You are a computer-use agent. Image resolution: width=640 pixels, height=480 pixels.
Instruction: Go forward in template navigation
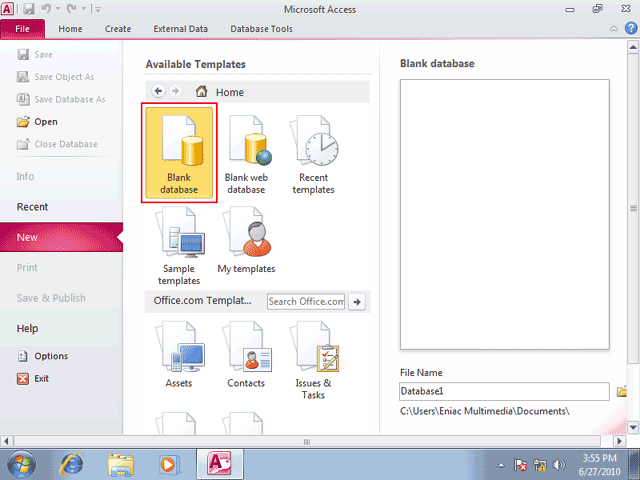176,91
